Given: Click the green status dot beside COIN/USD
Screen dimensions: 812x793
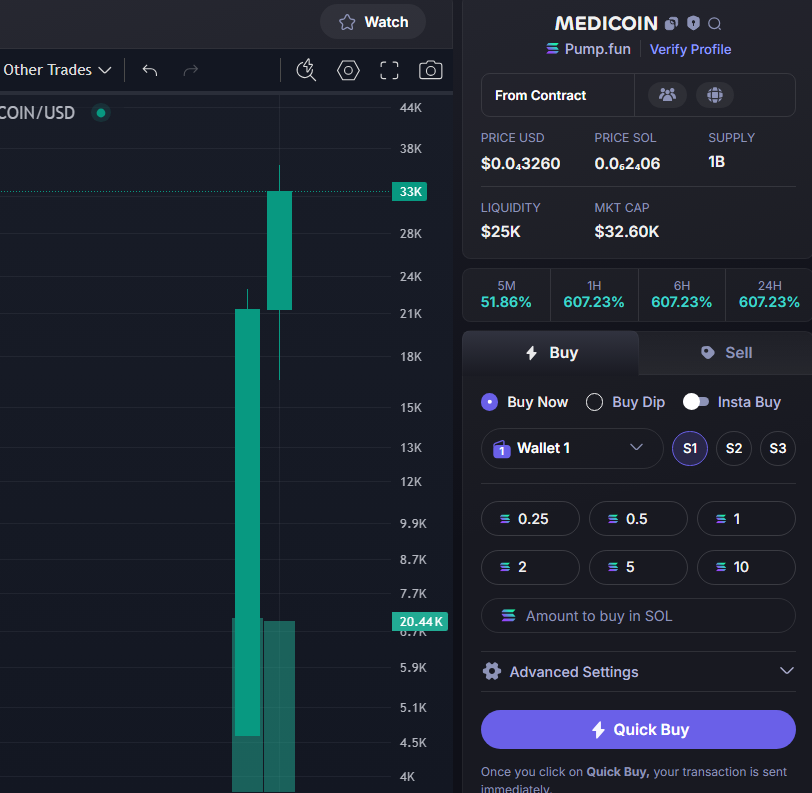Looking at the screenshot, I should tap(101, 112).
